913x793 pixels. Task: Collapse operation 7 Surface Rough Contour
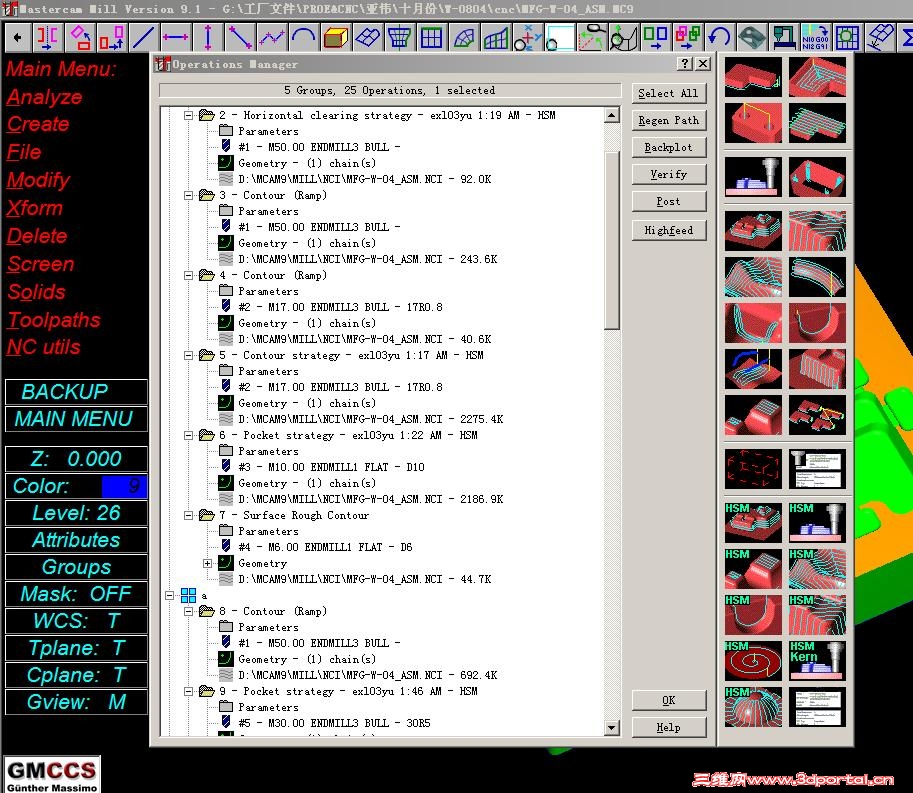coord(189,515)
